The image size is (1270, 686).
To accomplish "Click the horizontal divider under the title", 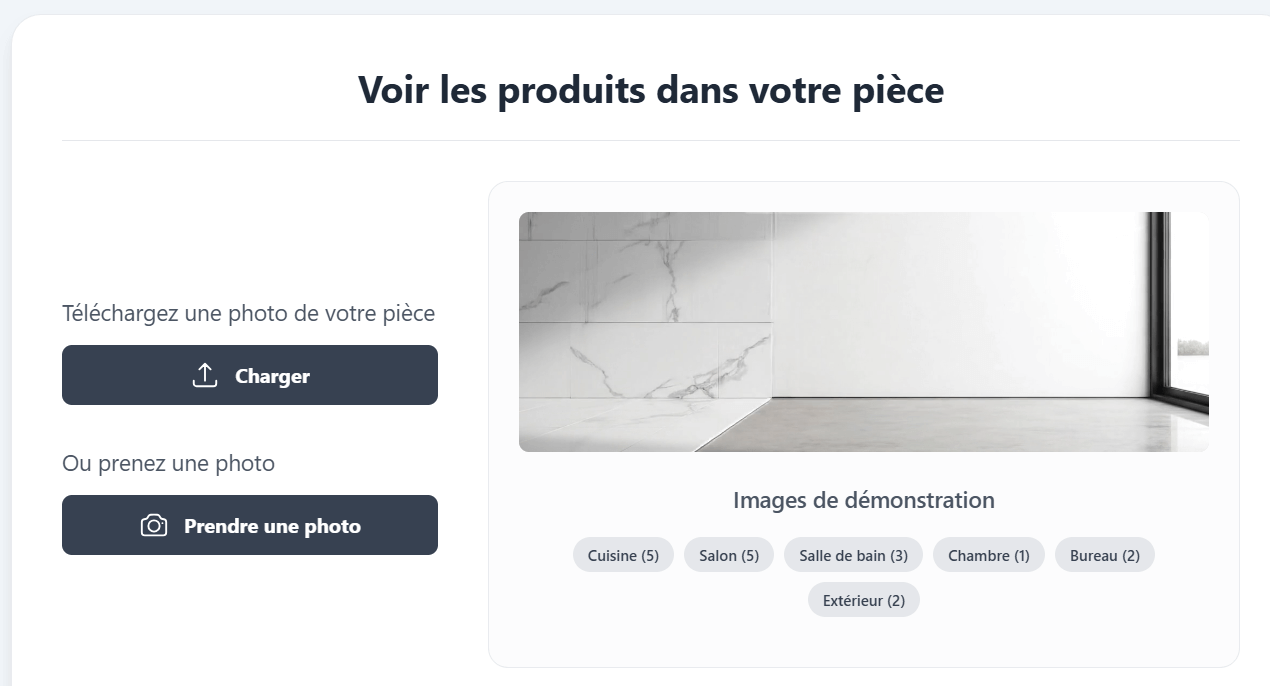I will point(650,141).
